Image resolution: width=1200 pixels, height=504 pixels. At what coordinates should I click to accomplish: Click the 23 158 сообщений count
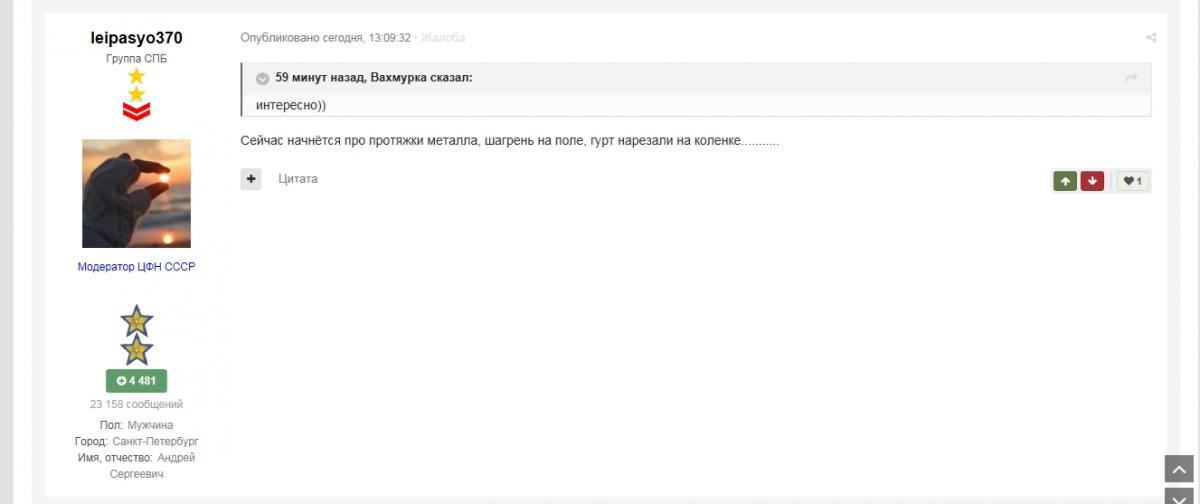click(x=136, y=405)
